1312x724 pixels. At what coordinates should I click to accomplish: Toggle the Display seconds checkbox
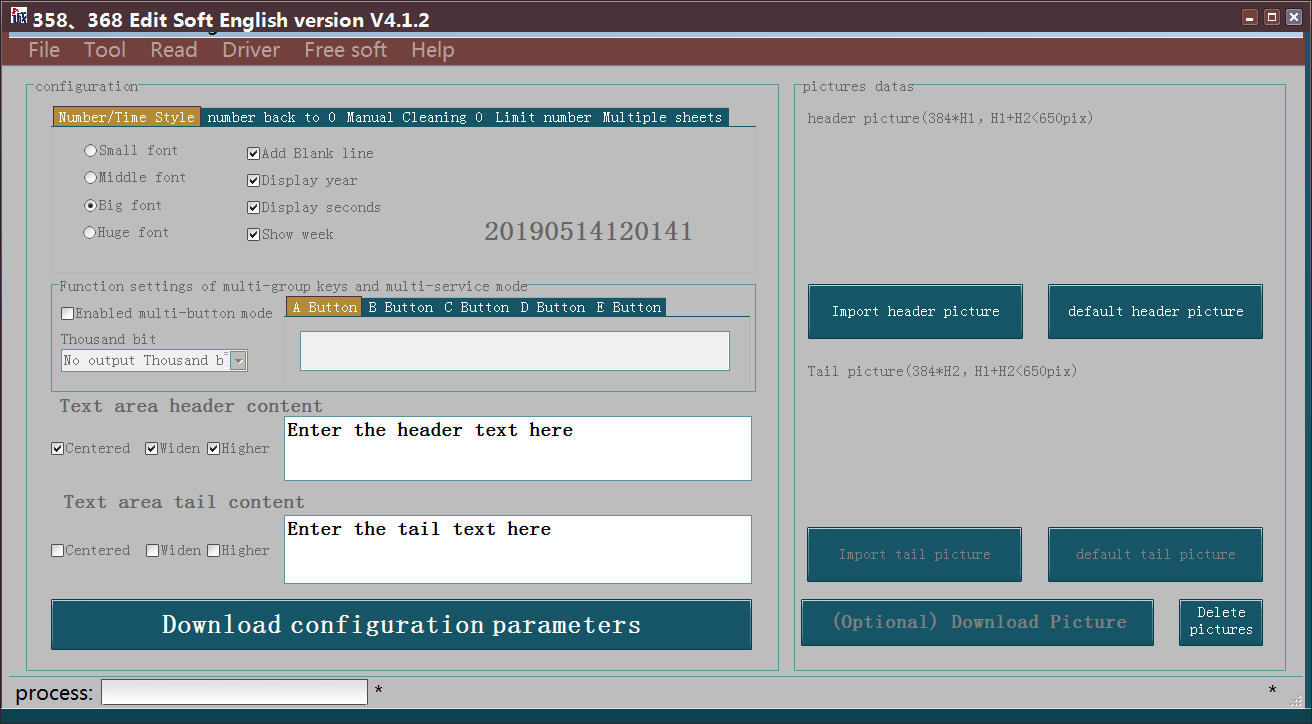254,208
